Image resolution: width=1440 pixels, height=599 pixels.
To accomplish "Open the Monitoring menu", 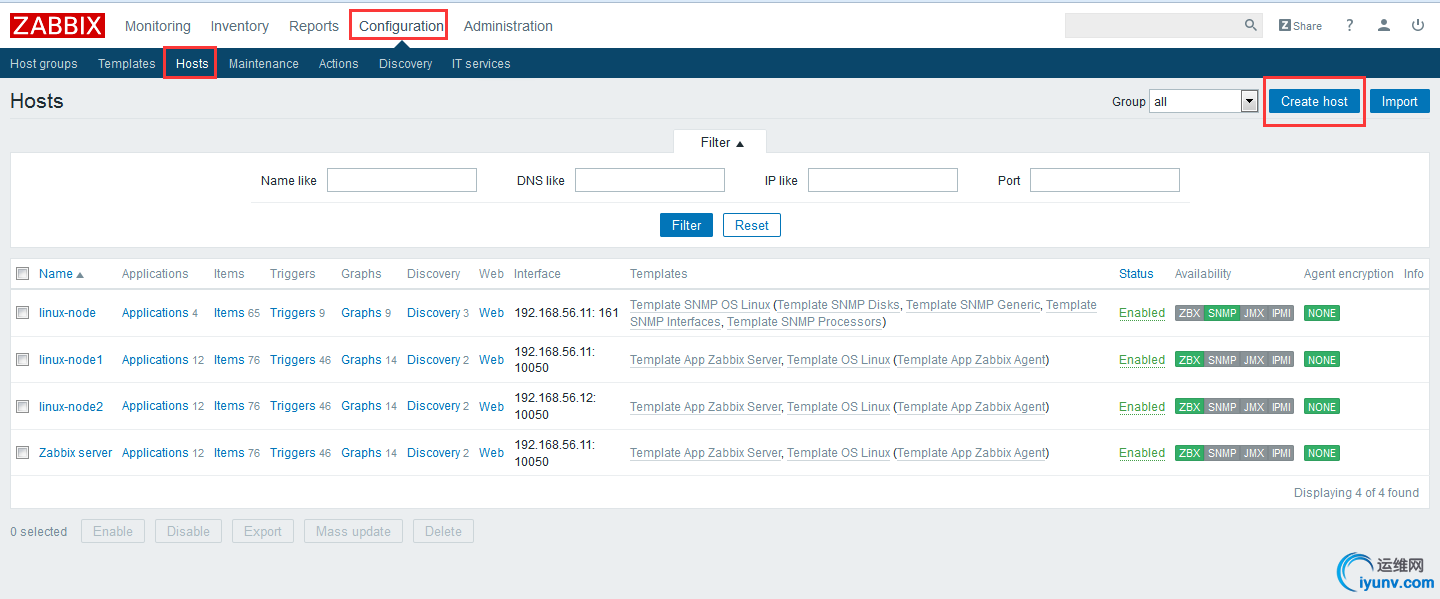I will 158,26.
